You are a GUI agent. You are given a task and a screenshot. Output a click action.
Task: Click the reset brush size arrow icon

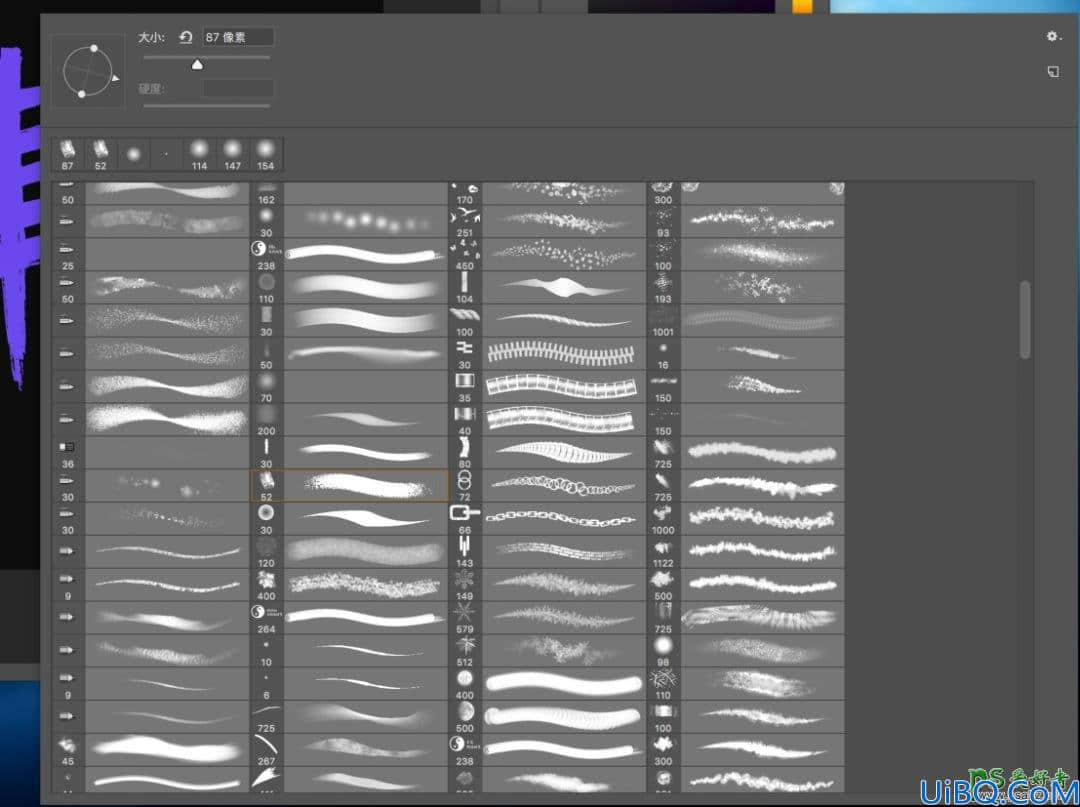click(185, 37)
